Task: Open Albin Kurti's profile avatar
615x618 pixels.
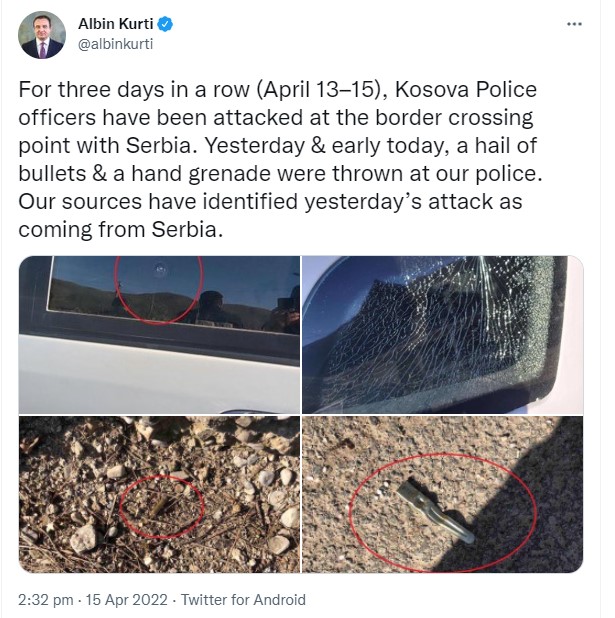Action: pos(42,35)
